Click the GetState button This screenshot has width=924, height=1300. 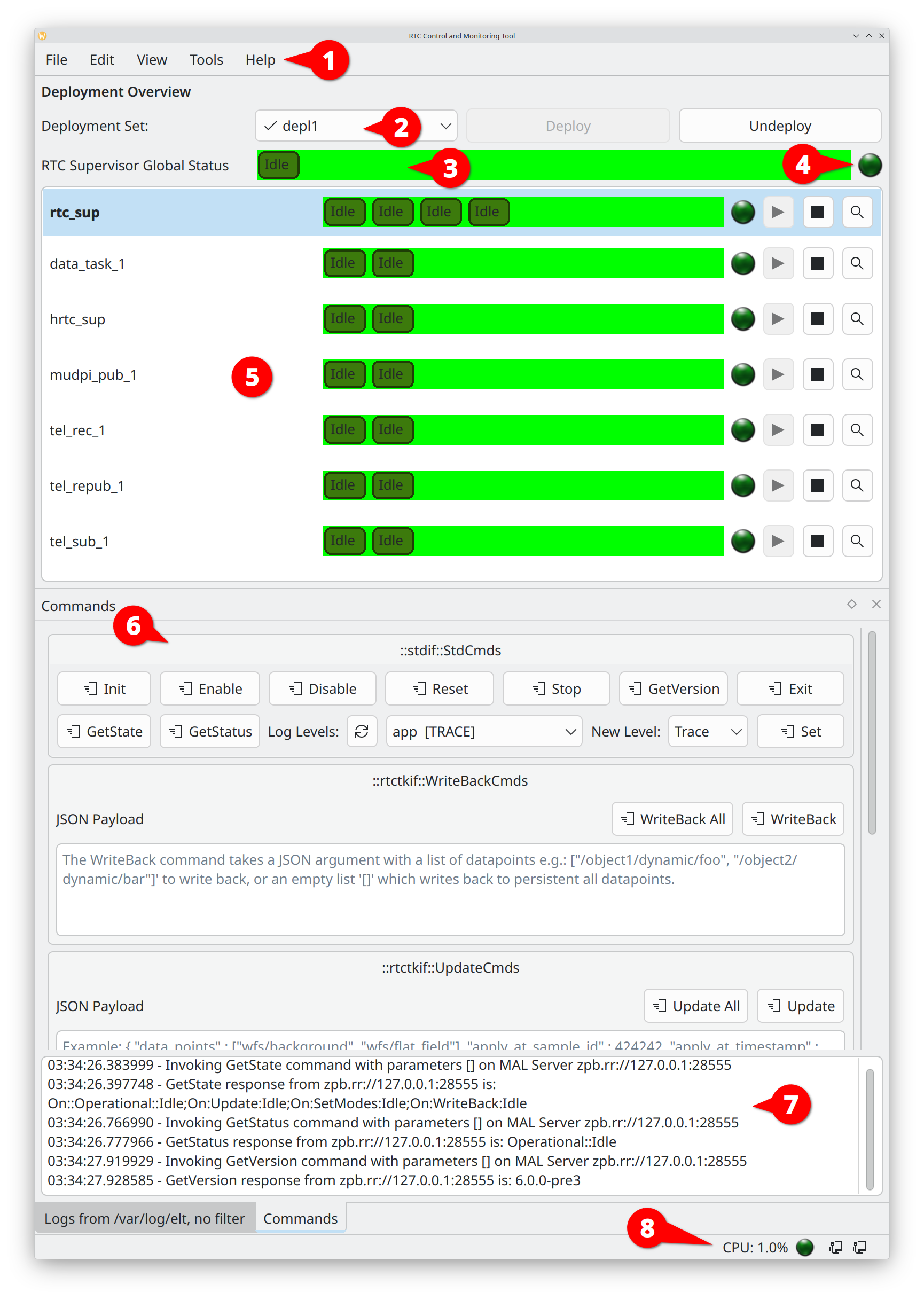(x=104, y=732)
